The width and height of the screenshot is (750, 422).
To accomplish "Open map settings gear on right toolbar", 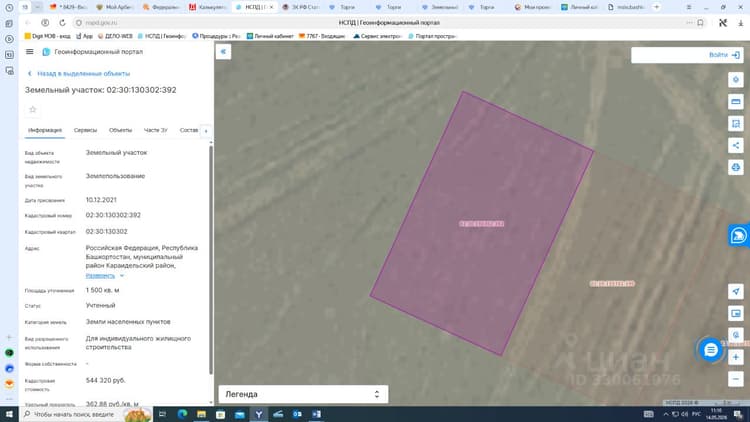I will point(736,79).
